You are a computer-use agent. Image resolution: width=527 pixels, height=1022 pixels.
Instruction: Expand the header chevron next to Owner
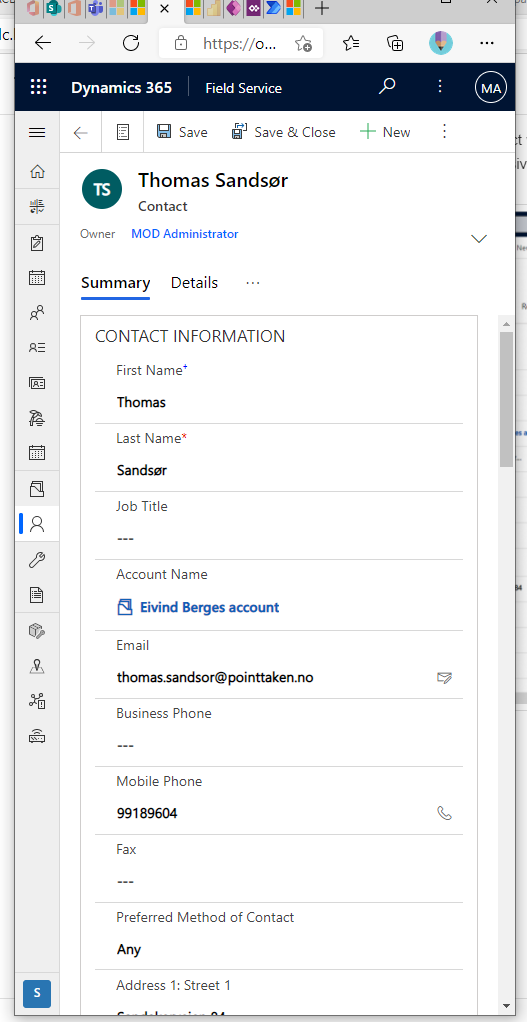(x=479, y=239)
